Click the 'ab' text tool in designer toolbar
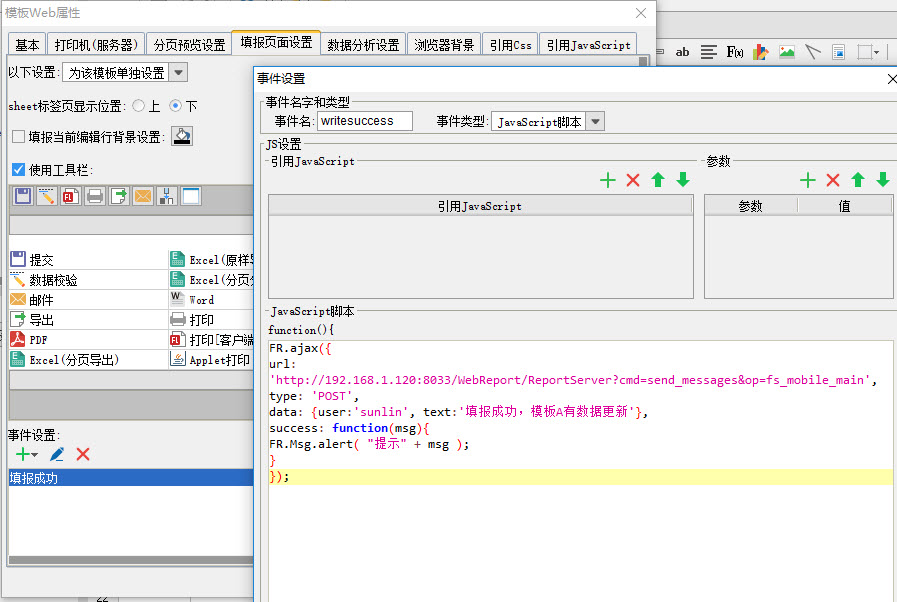This screenshot has height=602, width=897. click(682, 52)
